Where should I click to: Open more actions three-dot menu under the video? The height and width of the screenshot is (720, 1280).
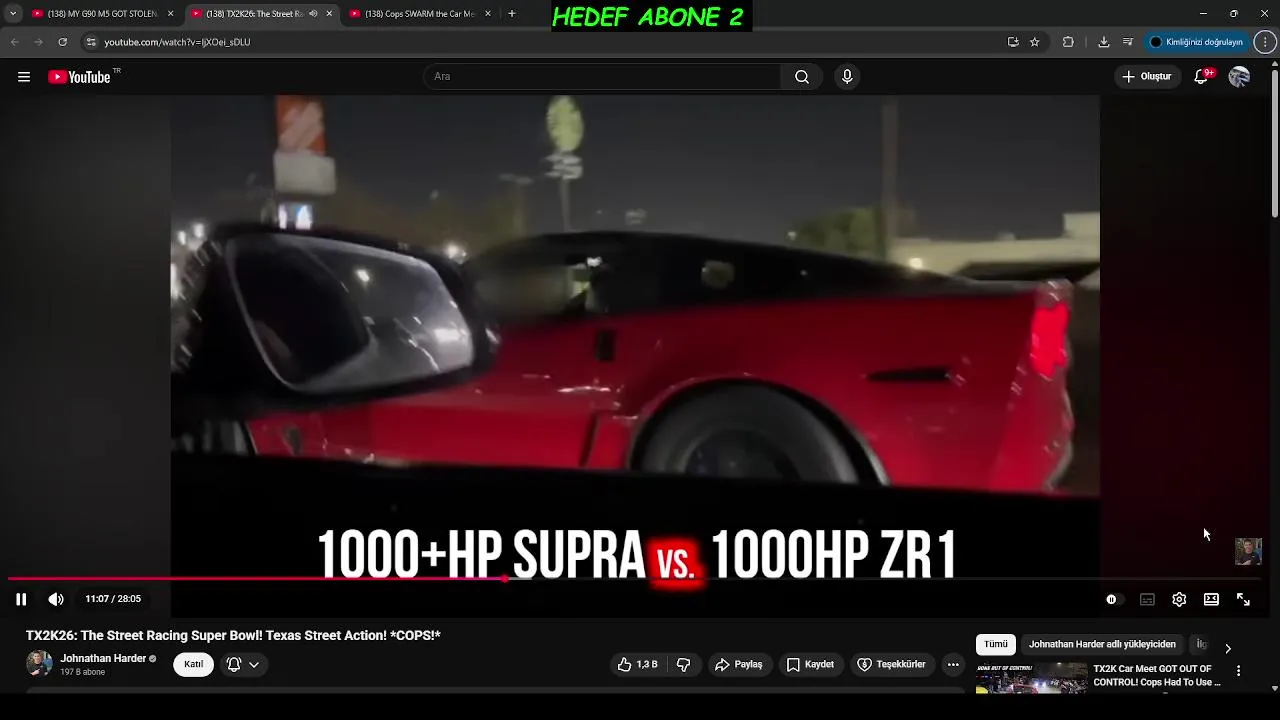[x=953, y=664]
